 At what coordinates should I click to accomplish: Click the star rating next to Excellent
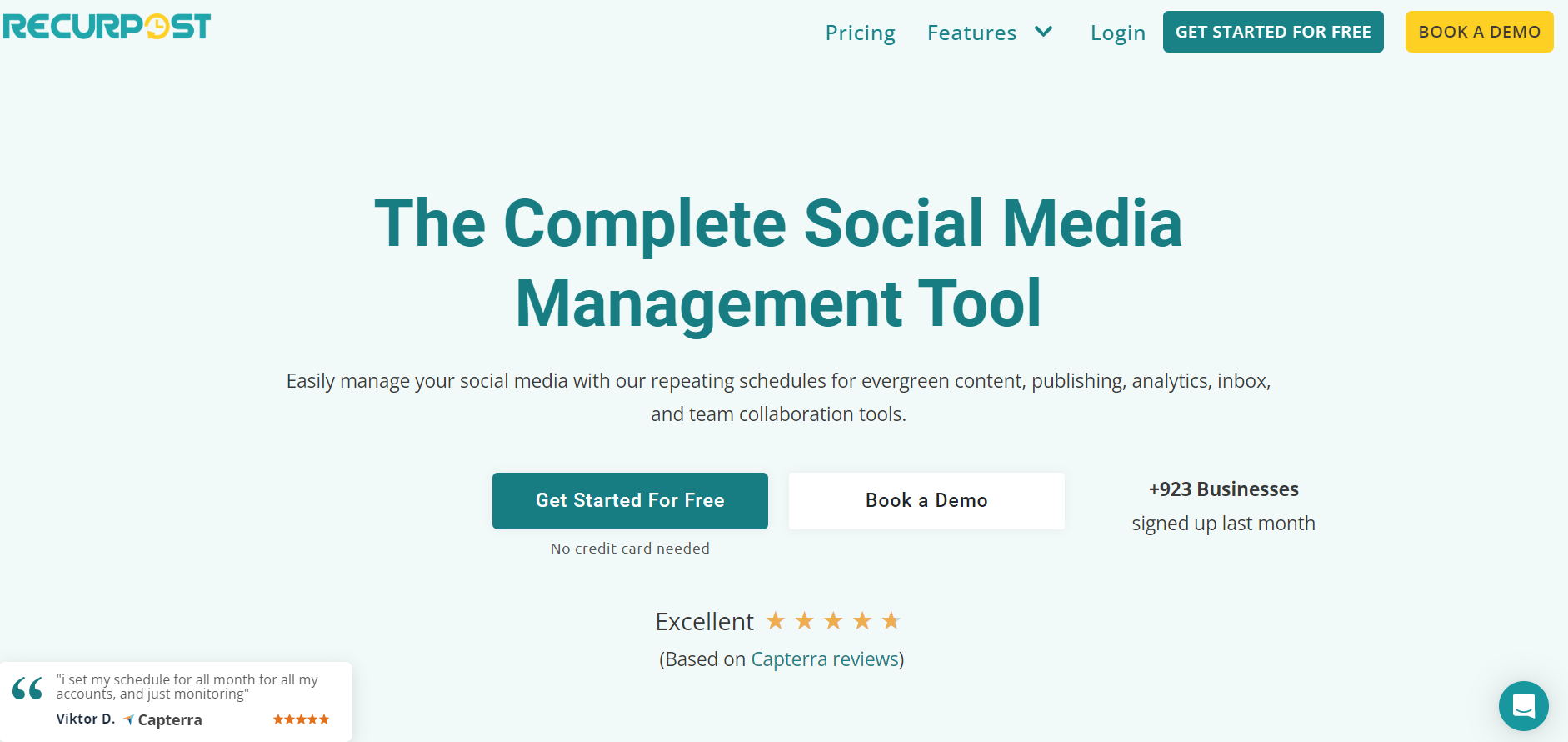pos(833,621)
